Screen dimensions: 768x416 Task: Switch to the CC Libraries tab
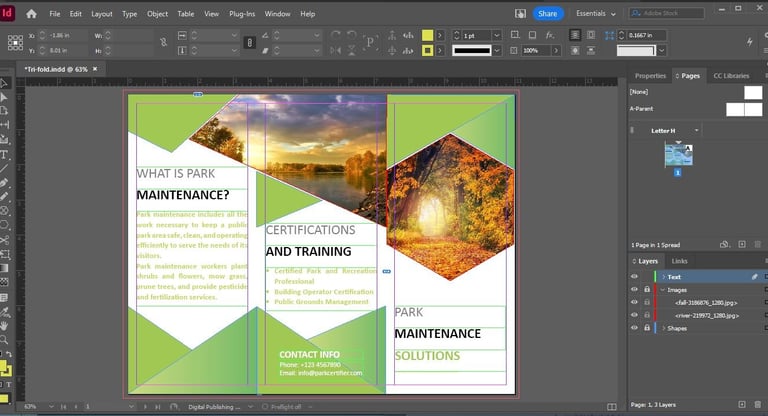(x=730, y=75)
